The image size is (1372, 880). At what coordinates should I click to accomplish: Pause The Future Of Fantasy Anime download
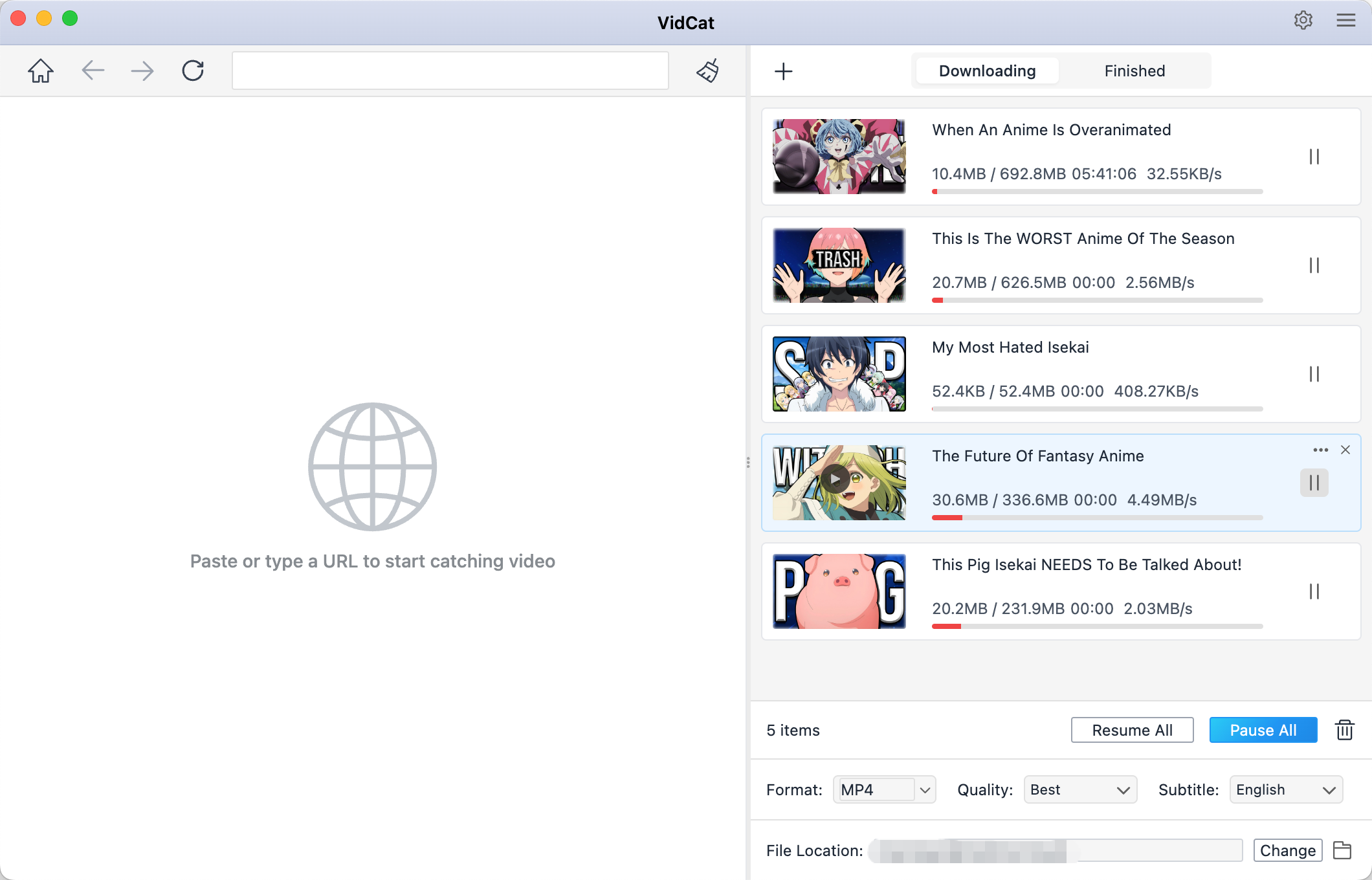[x=1314, y=483]
